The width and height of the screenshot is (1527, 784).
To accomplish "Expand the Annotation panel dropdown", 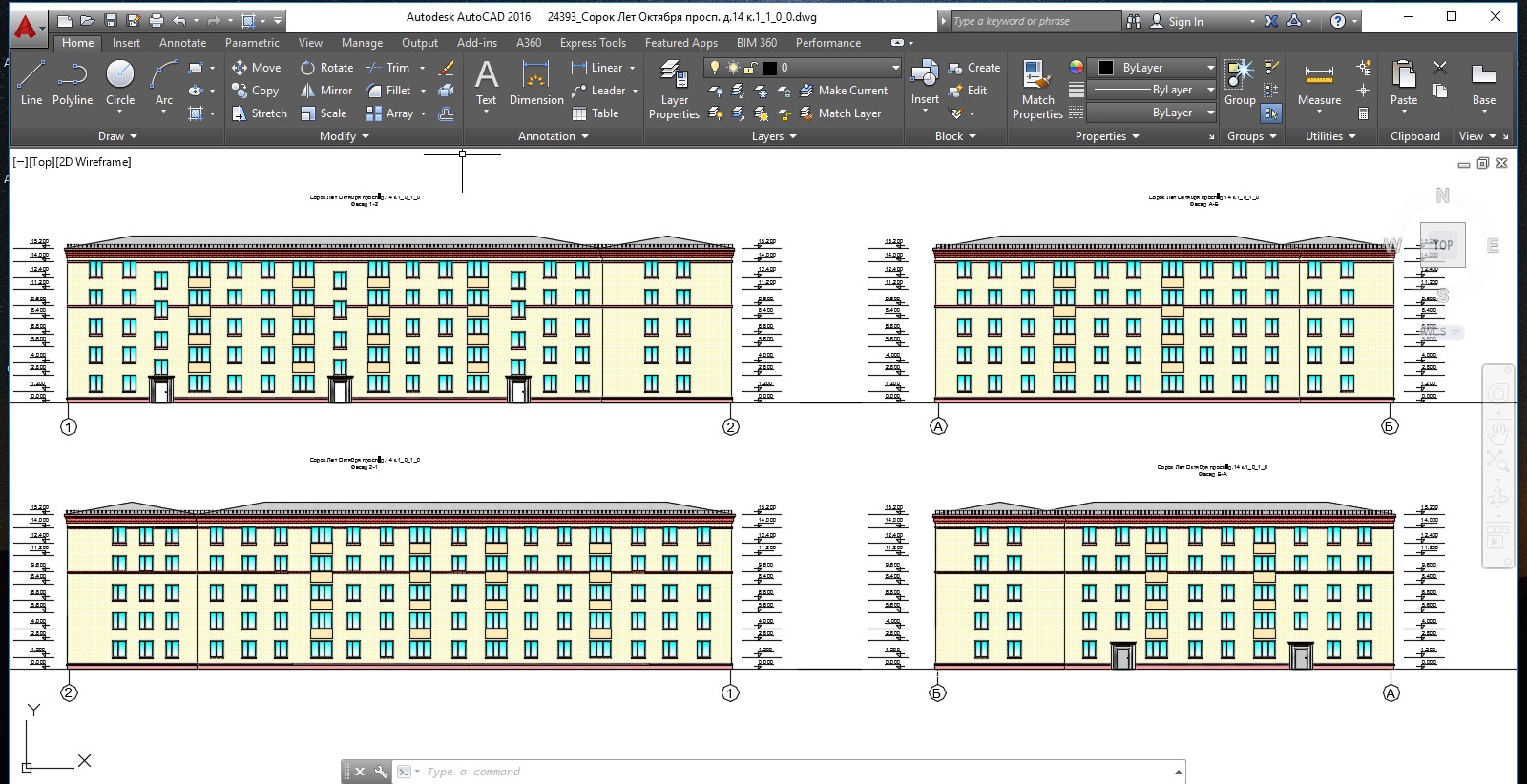I will pyautogui.click(x=554, y=136).
